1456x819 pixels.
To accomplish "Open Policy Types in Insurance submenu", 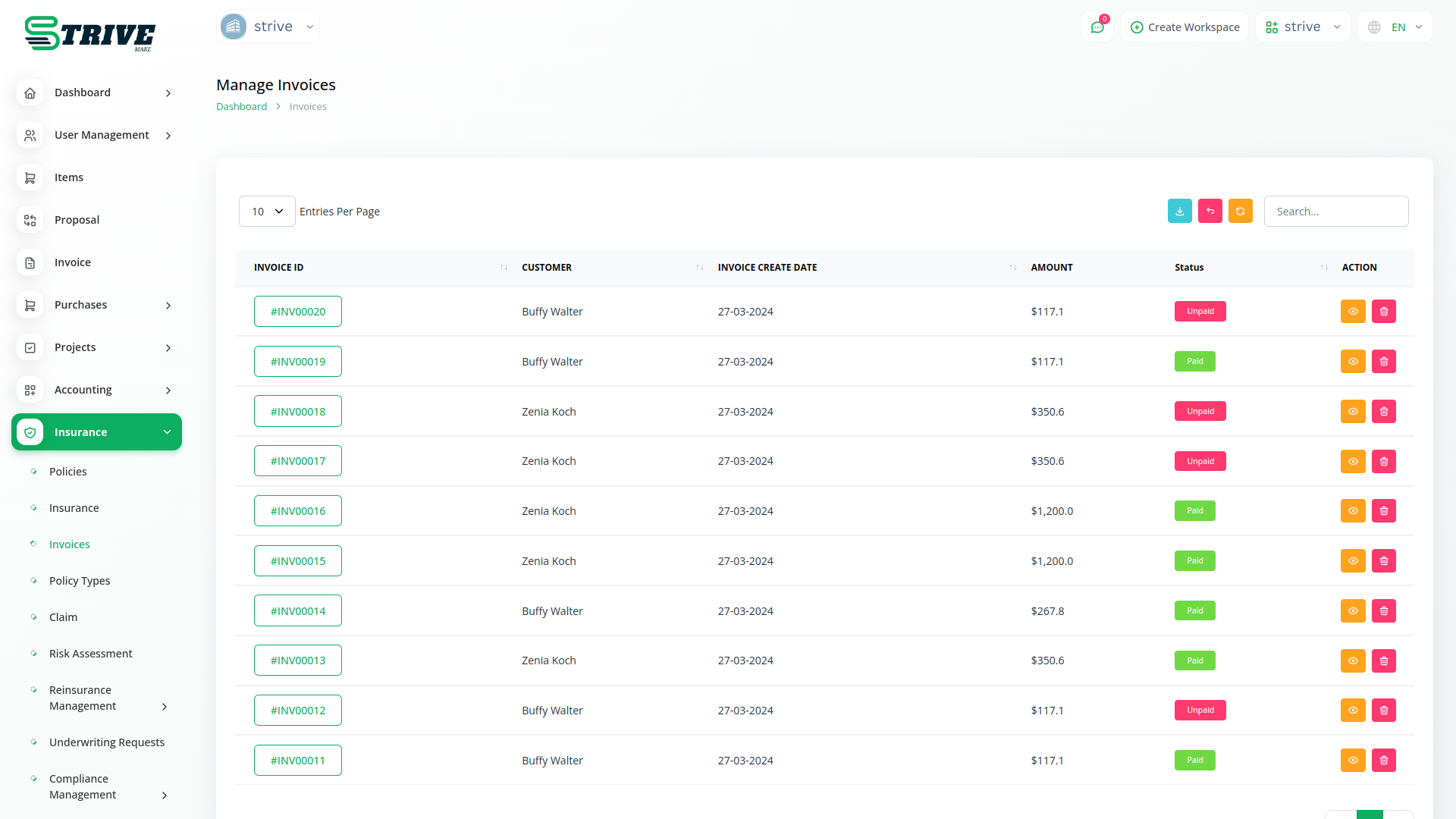I will tap(80, 581).
